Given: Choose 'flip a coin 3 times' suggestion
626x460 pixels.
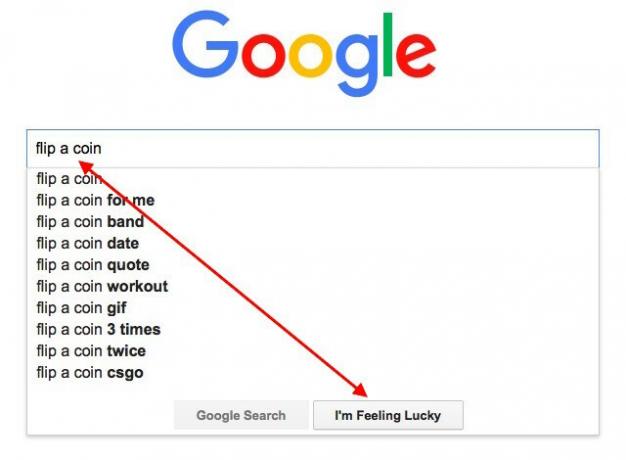Looking at the screenshot, I should coord(313,329).
